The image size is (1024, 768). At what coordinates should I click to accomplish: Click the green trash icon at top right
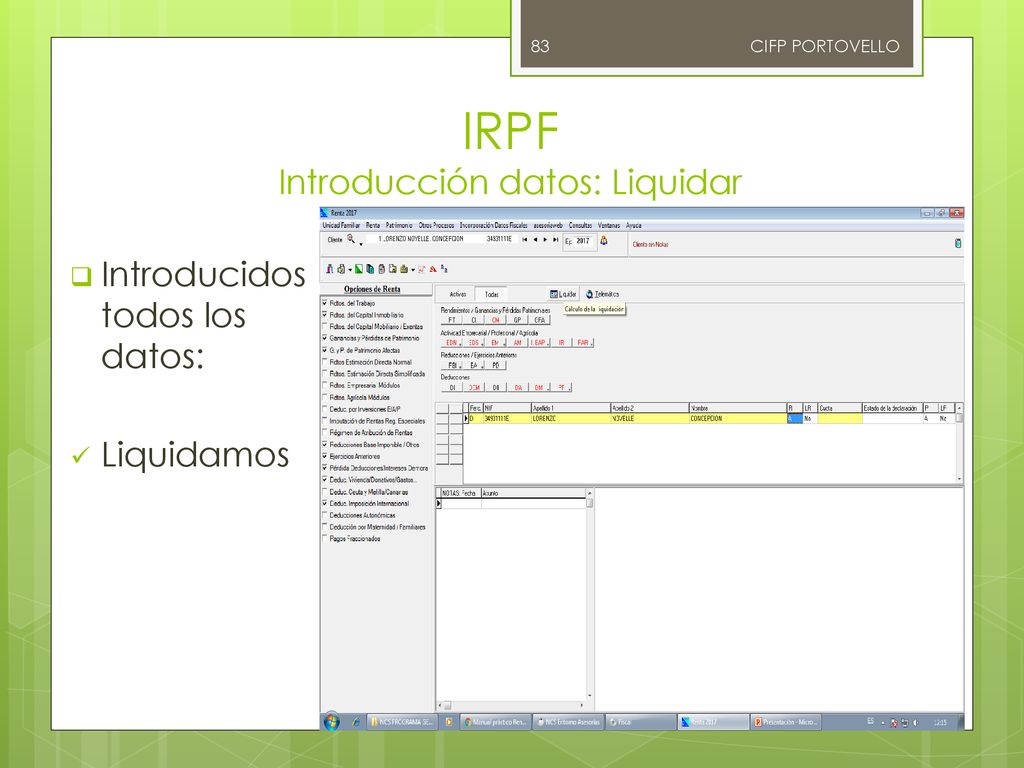click(957, 243)
